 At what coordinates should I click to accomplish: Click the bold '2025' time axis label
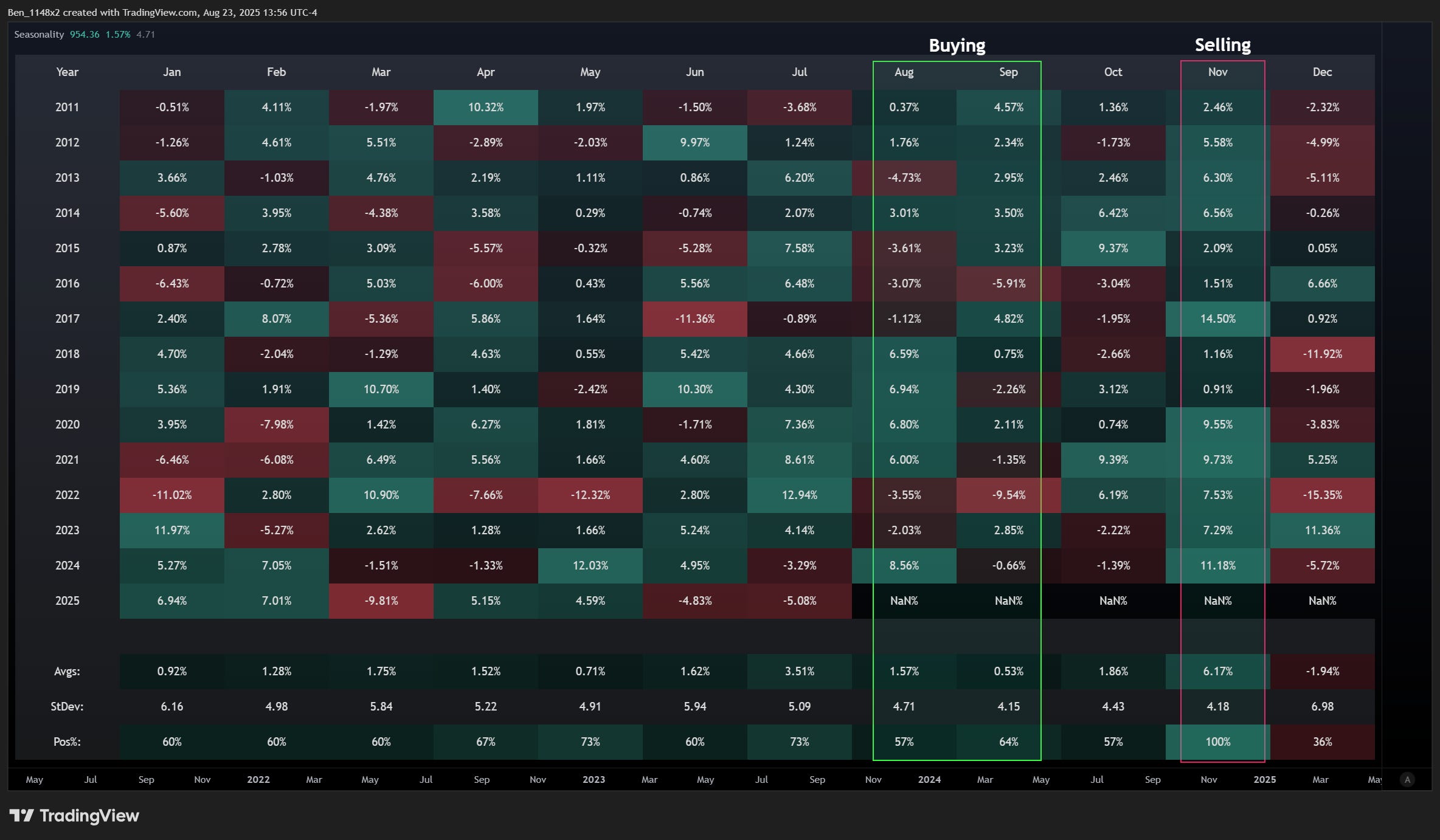point(1264,780)
